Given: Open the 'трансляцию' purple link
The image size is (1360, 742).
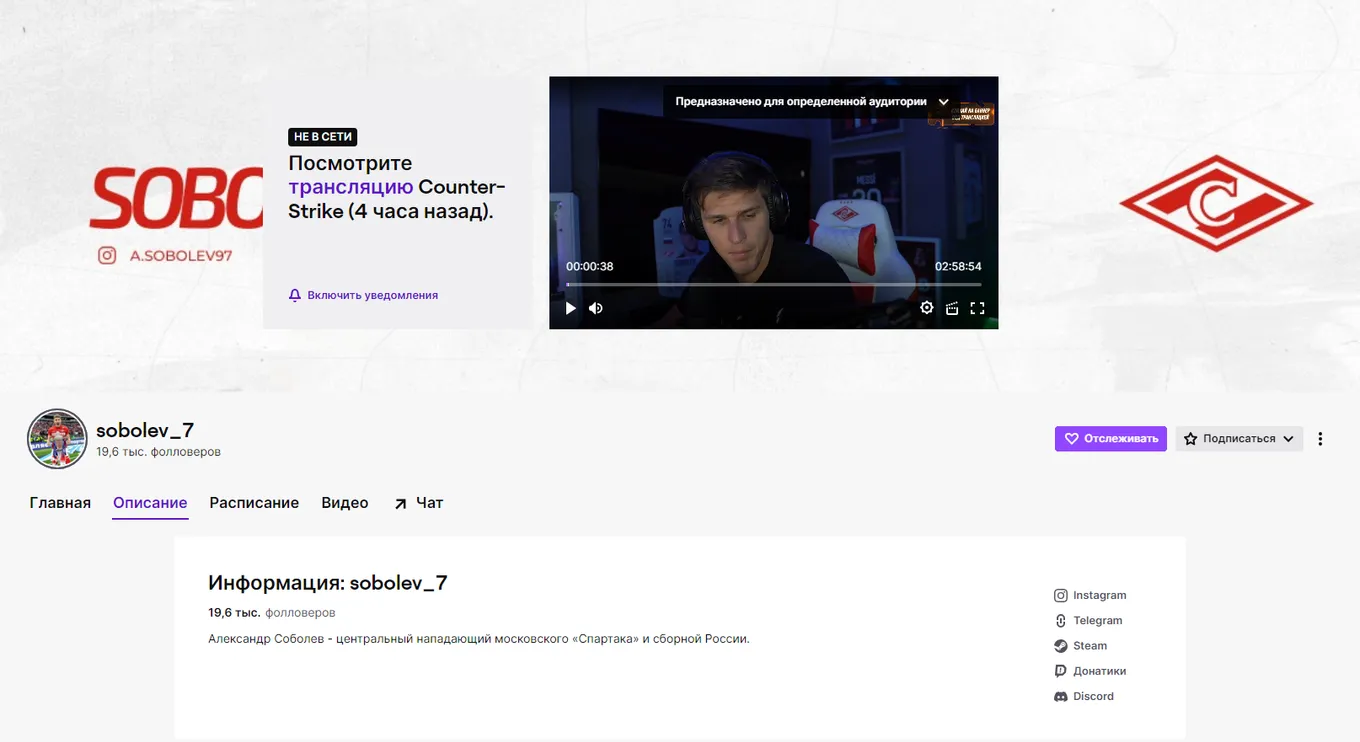Looking at the screenshot, I should pyautogui.click(x=350, y=187).
